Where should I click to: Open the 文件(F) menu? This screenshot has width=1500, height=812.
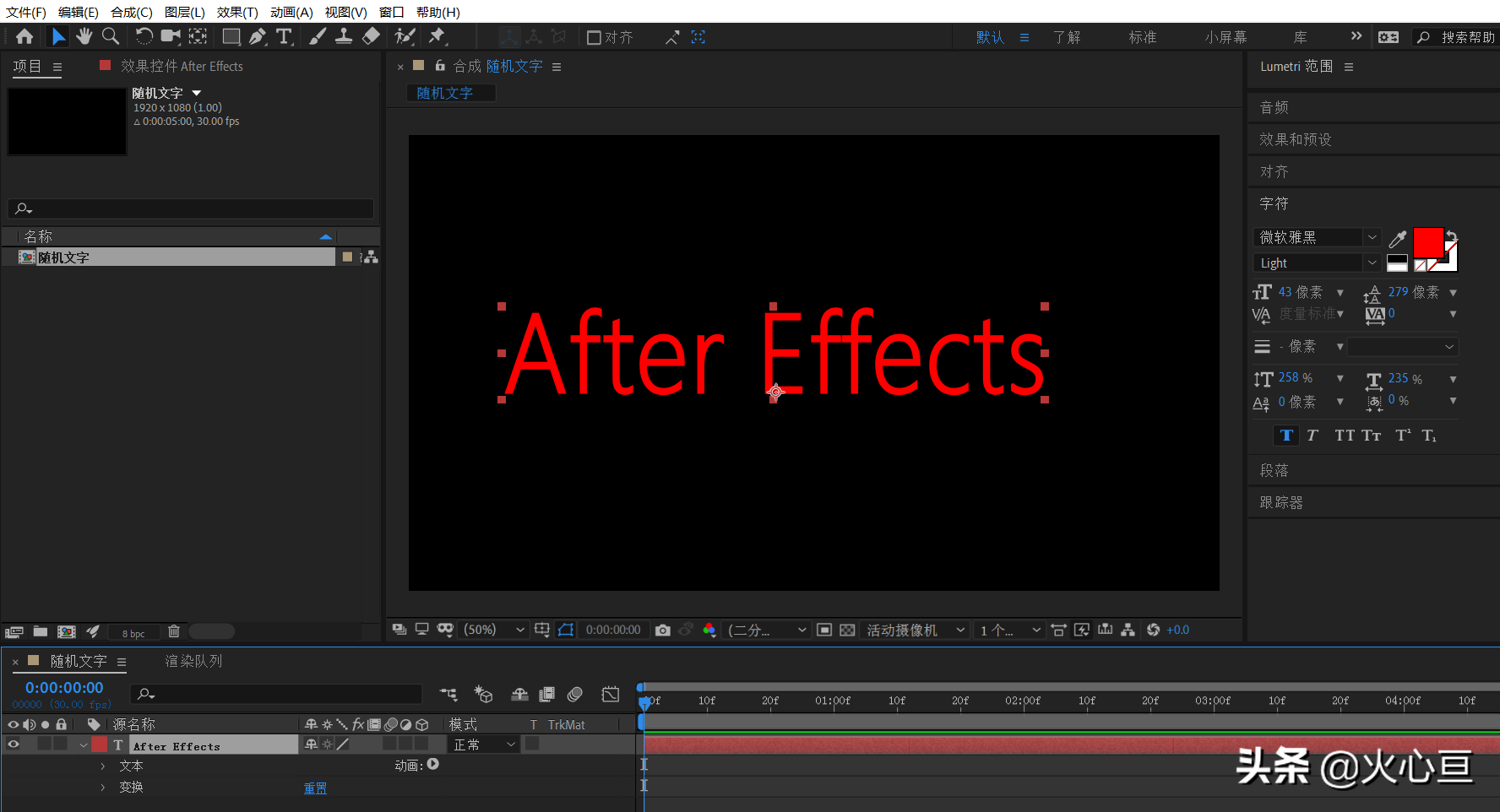point(26,12)
